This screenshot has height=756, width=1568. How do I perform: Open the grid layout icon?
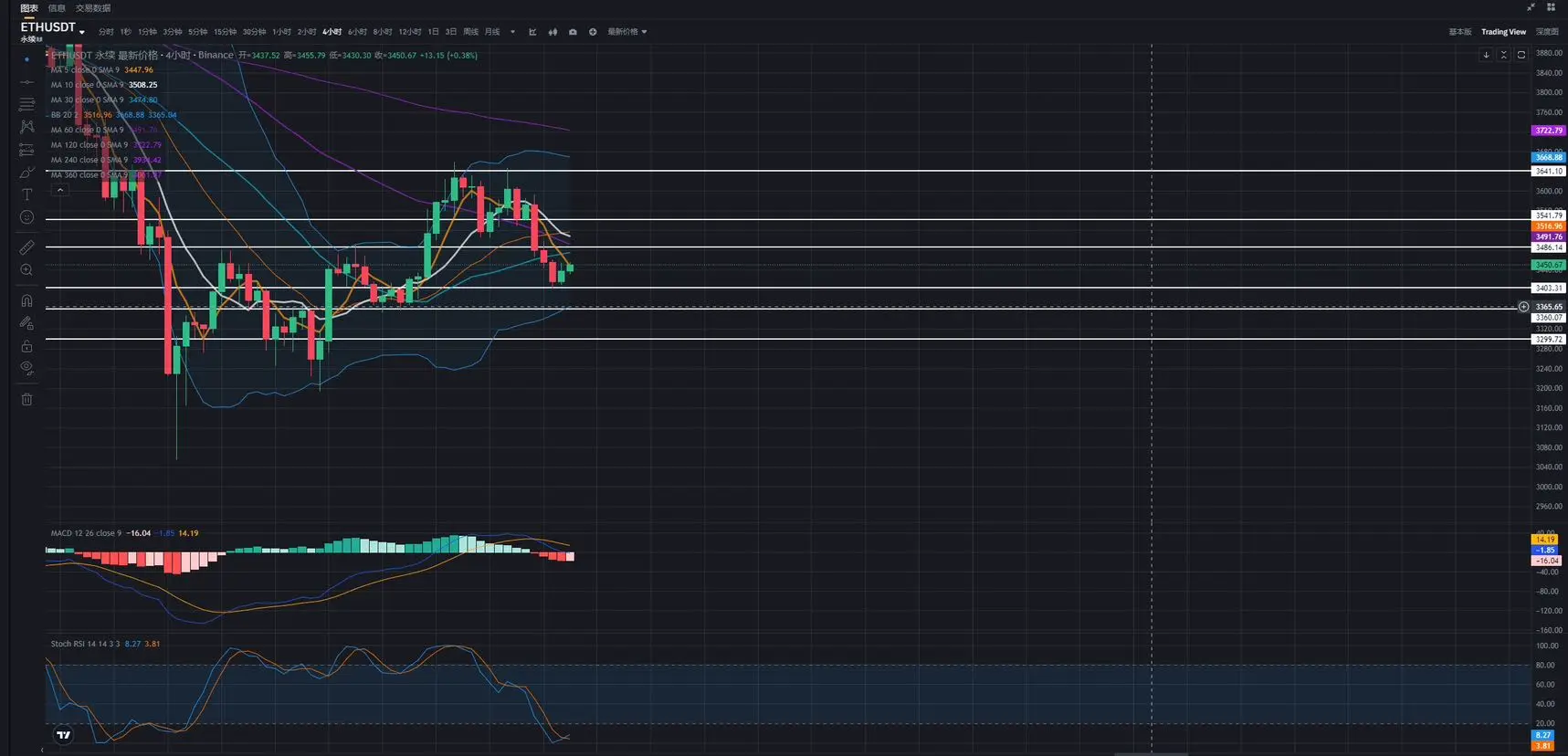click(x=1551, y=7)
